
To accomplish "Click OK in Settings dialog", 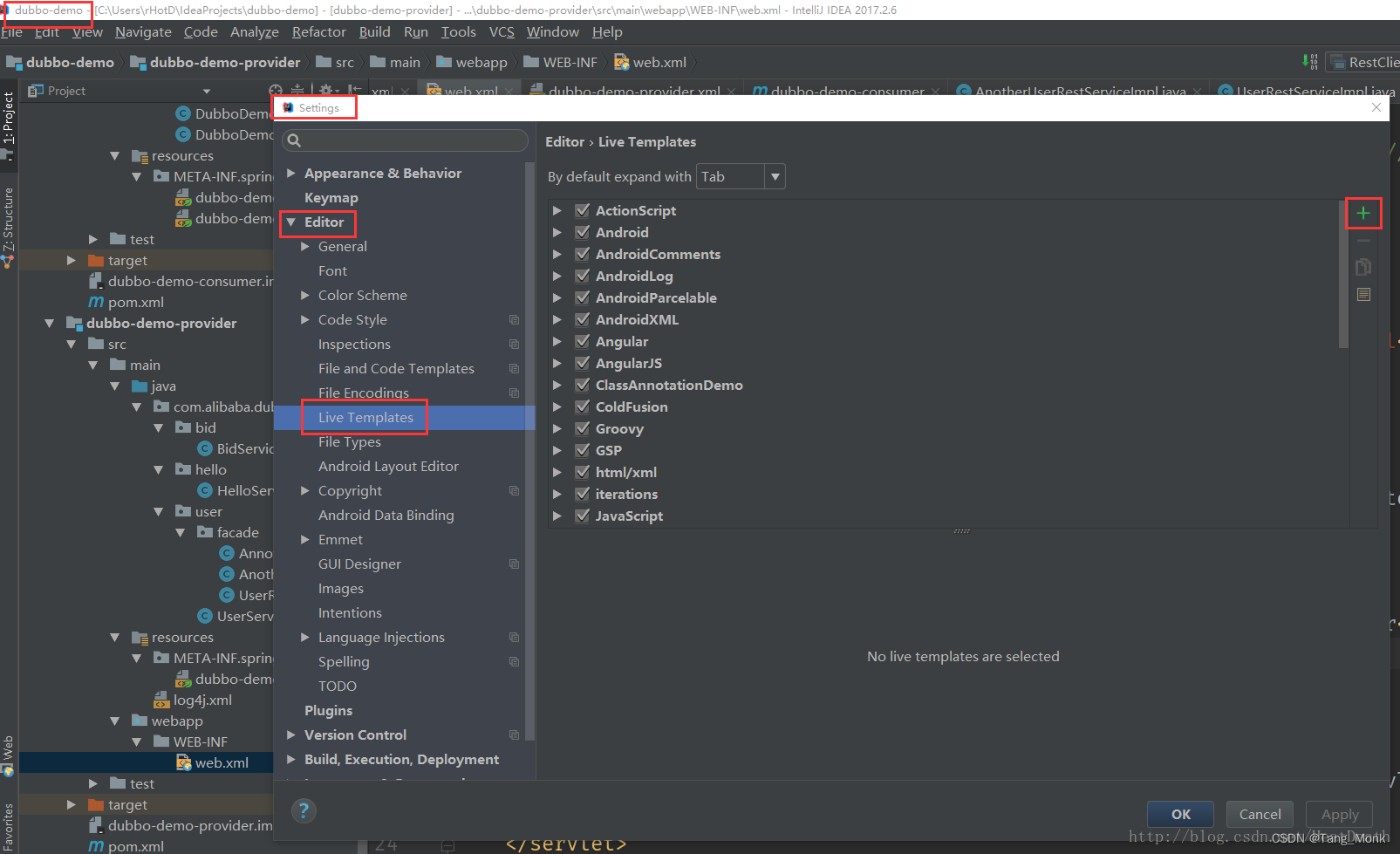I will pyautogui.click(x=1180, y=814).
